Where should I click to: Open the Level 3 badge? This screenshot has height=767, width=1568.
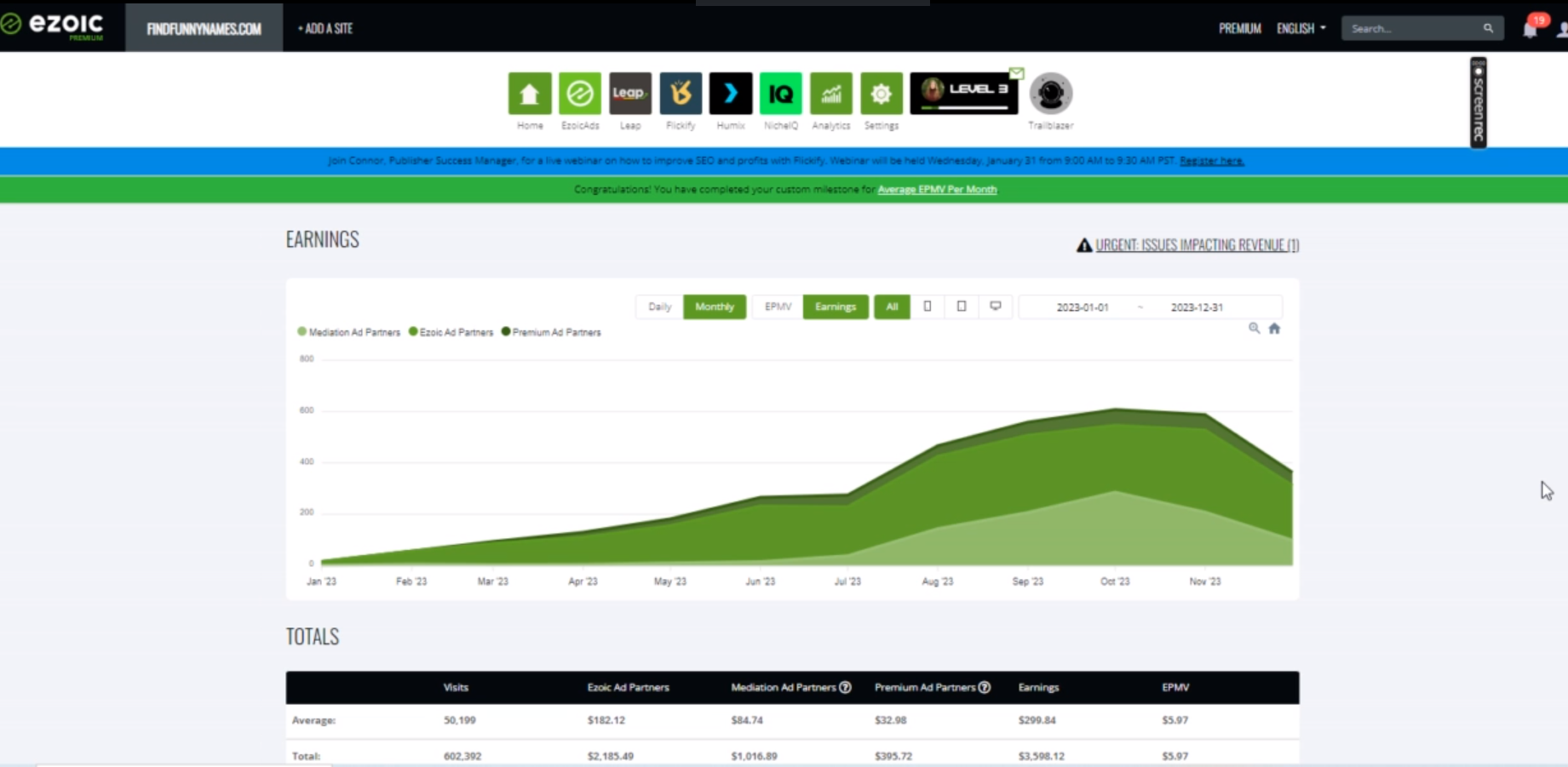pos(964,93)
